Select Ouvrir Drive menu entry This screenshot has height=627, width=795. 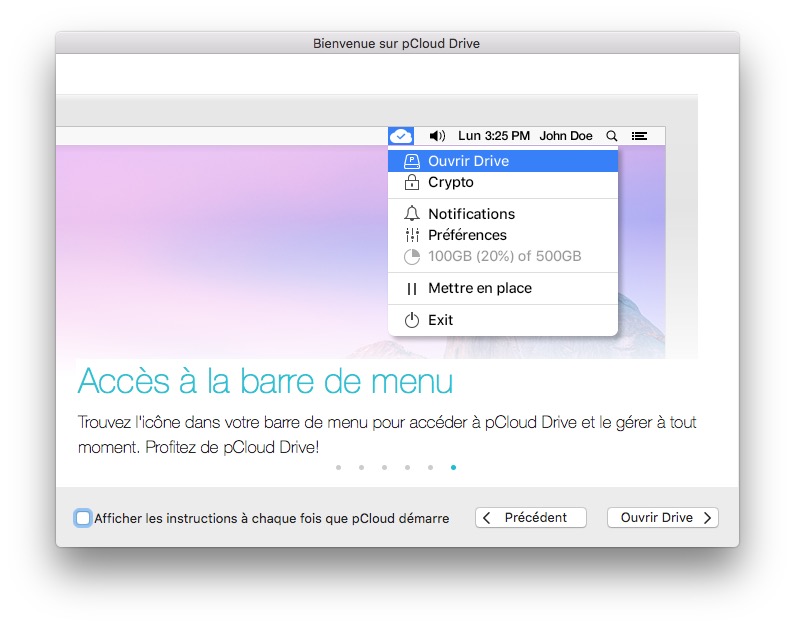(503, 161)
